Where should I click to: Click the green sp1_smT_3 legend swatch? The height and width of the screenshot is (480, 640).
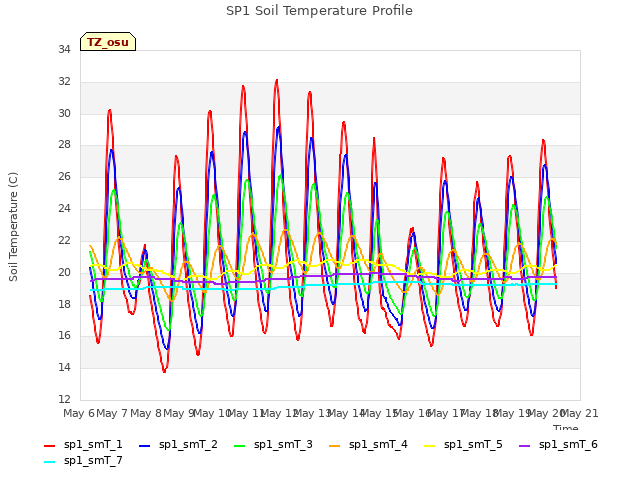pos(240,446)
